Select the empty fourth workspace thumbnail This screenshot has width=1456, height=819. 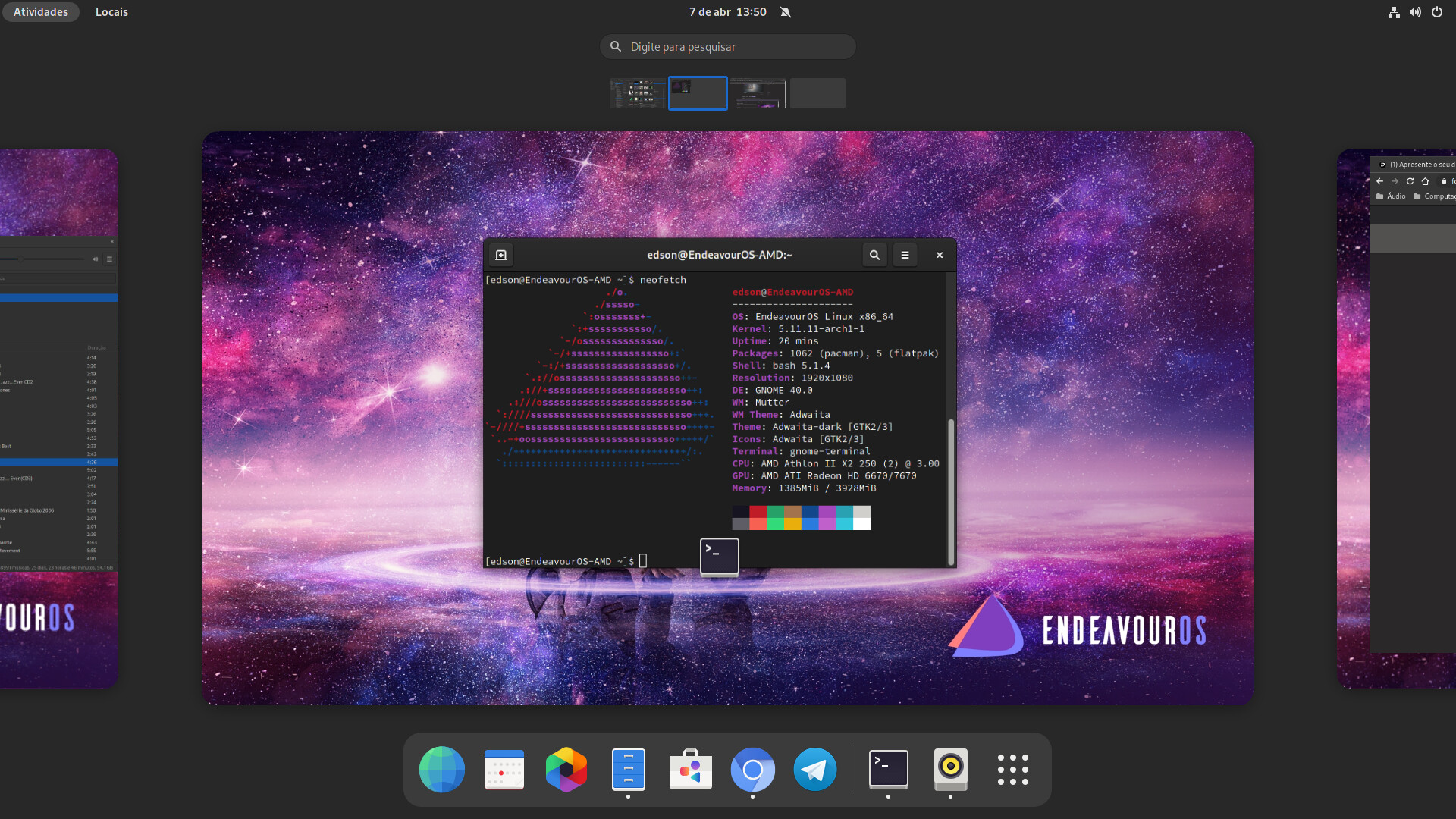tap(817, 93)
